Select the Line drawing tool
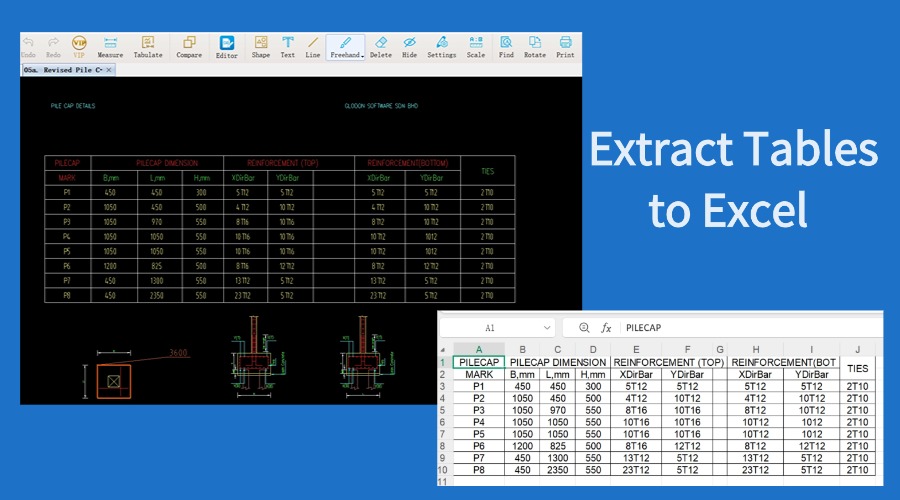 tap(313, 46)
